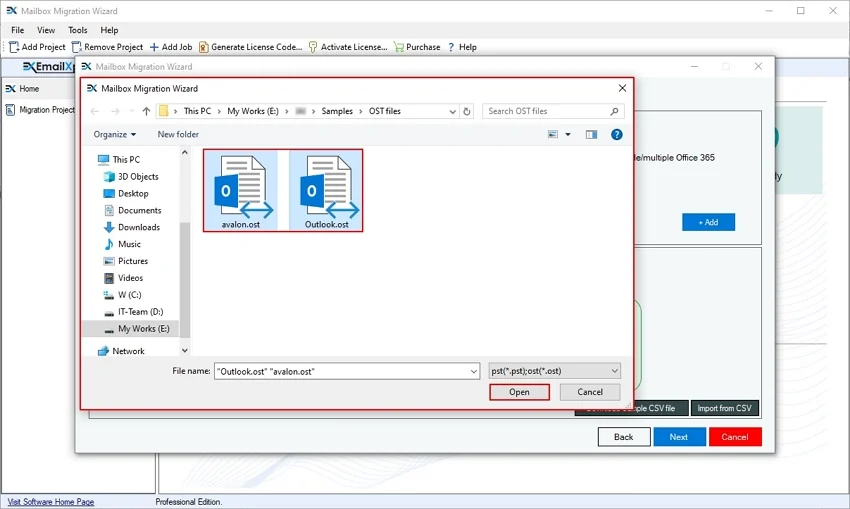Image resolution: width=850 pixels, height=509 pixels.
Task: Select Pictures in navigation tree
Action: point(125,261)
